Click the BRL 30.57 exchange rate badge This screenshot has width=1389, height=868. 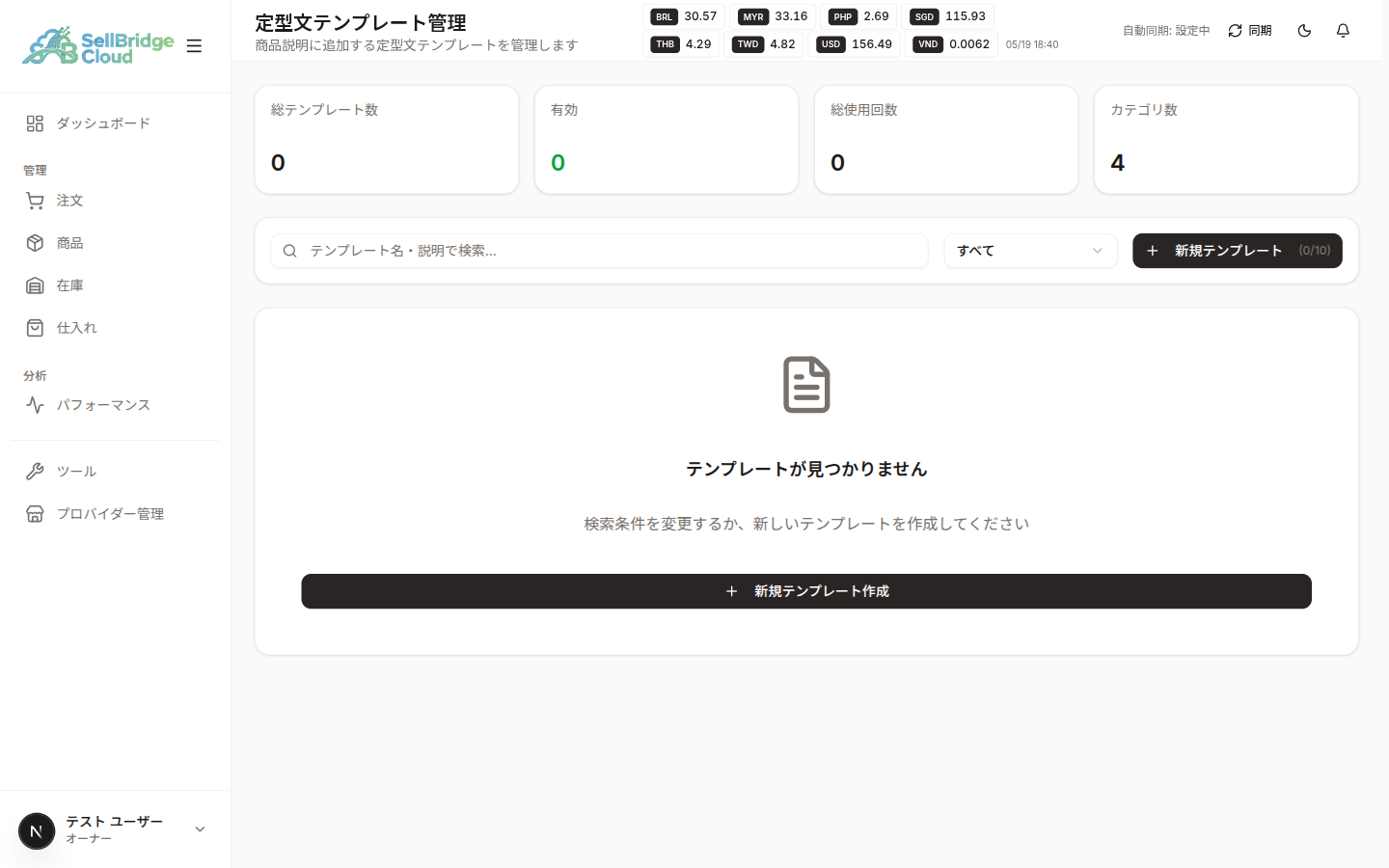coord(683,16)
